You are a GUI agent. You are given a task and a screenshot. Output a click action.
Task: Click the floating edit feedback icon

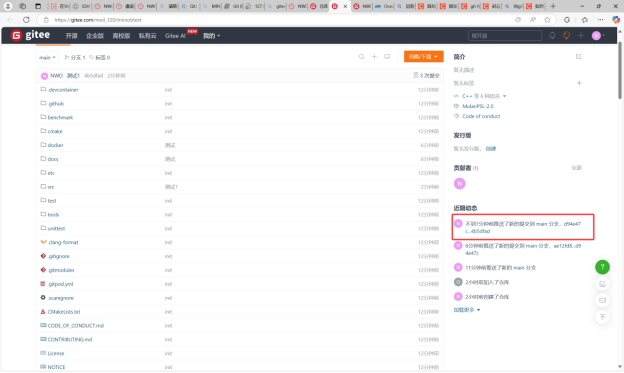coord(603,284)
